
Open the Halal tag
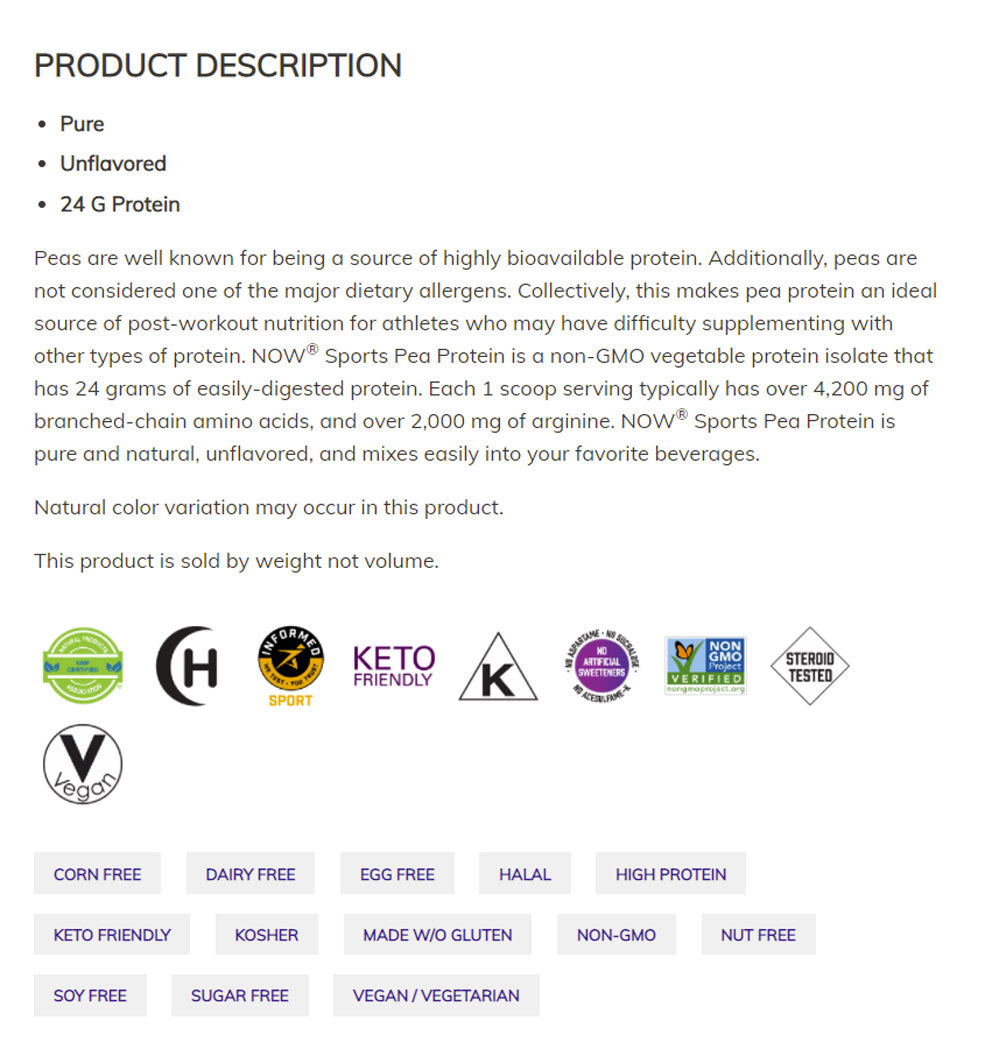pyautogui.click(x=525, y=874)
